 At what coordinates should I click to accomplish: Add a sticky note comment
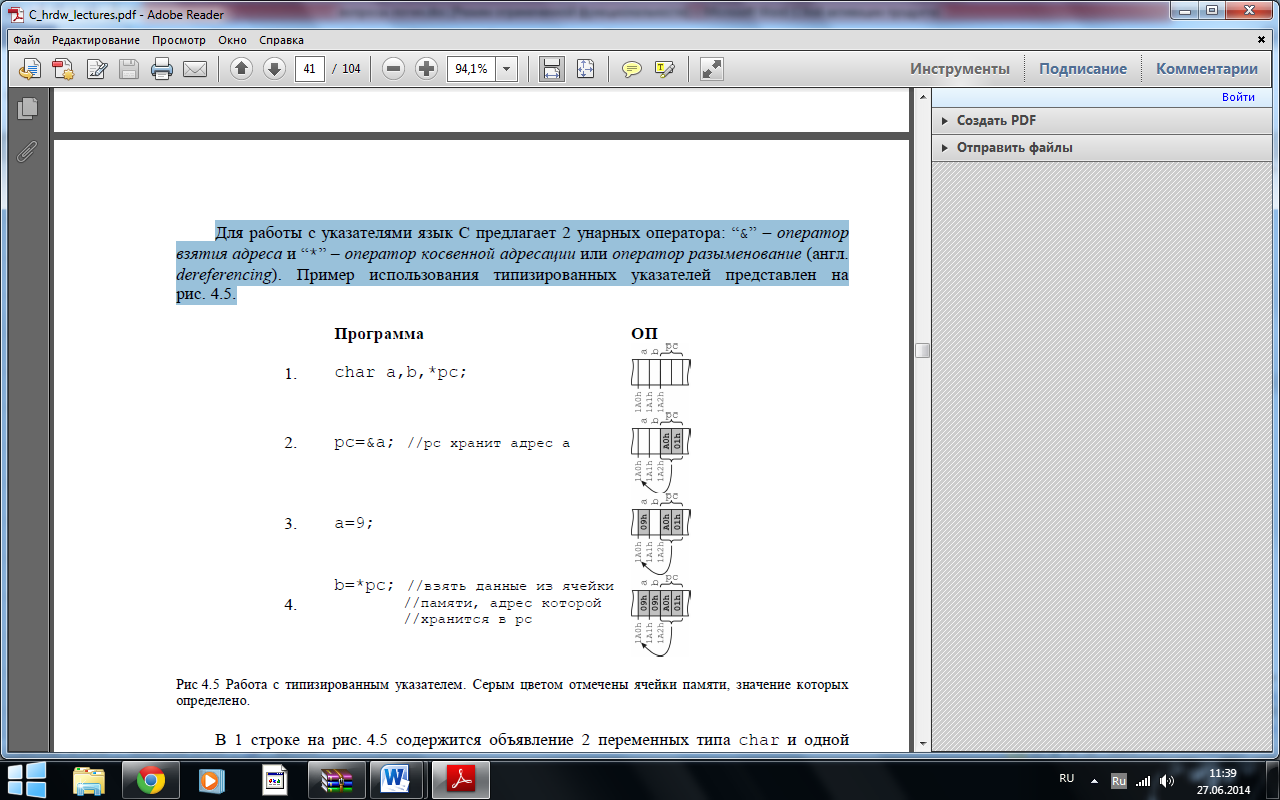tap(631, 69)
